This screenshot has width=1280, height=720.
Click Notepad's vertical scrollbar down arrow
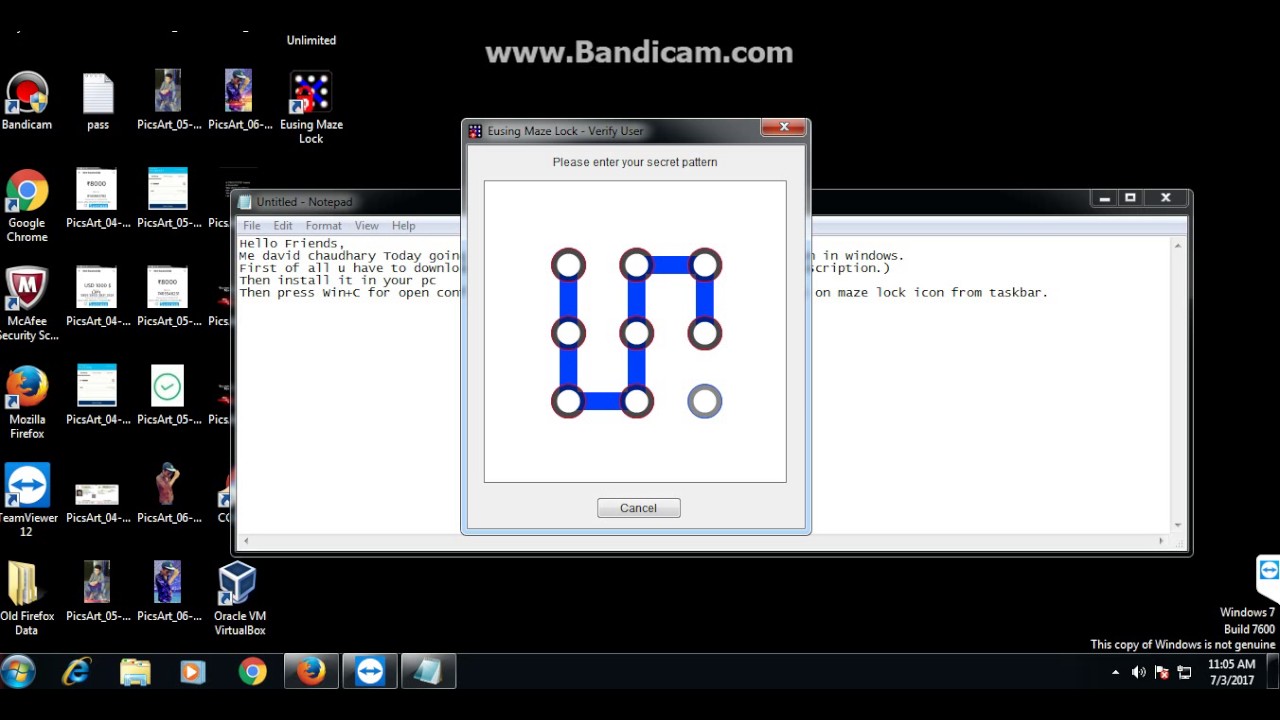click(x=1177, y=524)
